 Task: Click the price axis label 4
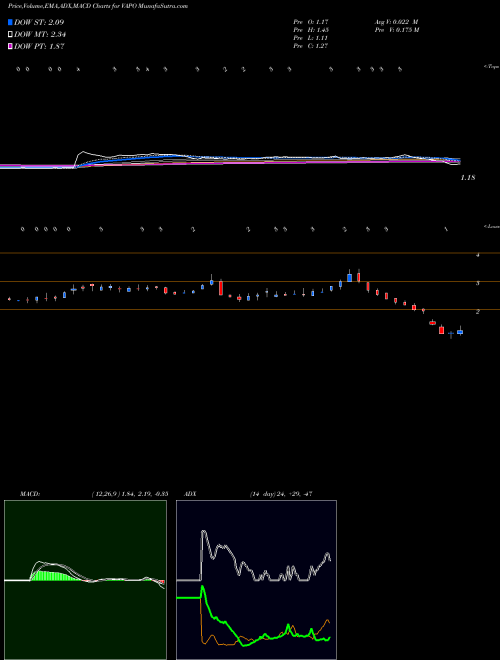click(477, 255)
